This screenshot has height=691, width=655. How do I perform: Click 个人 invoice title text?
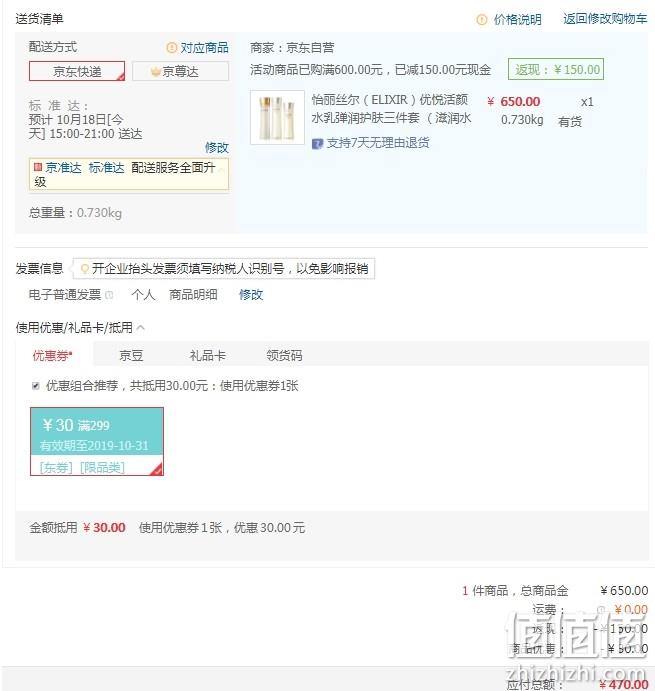tap(143, 294)
